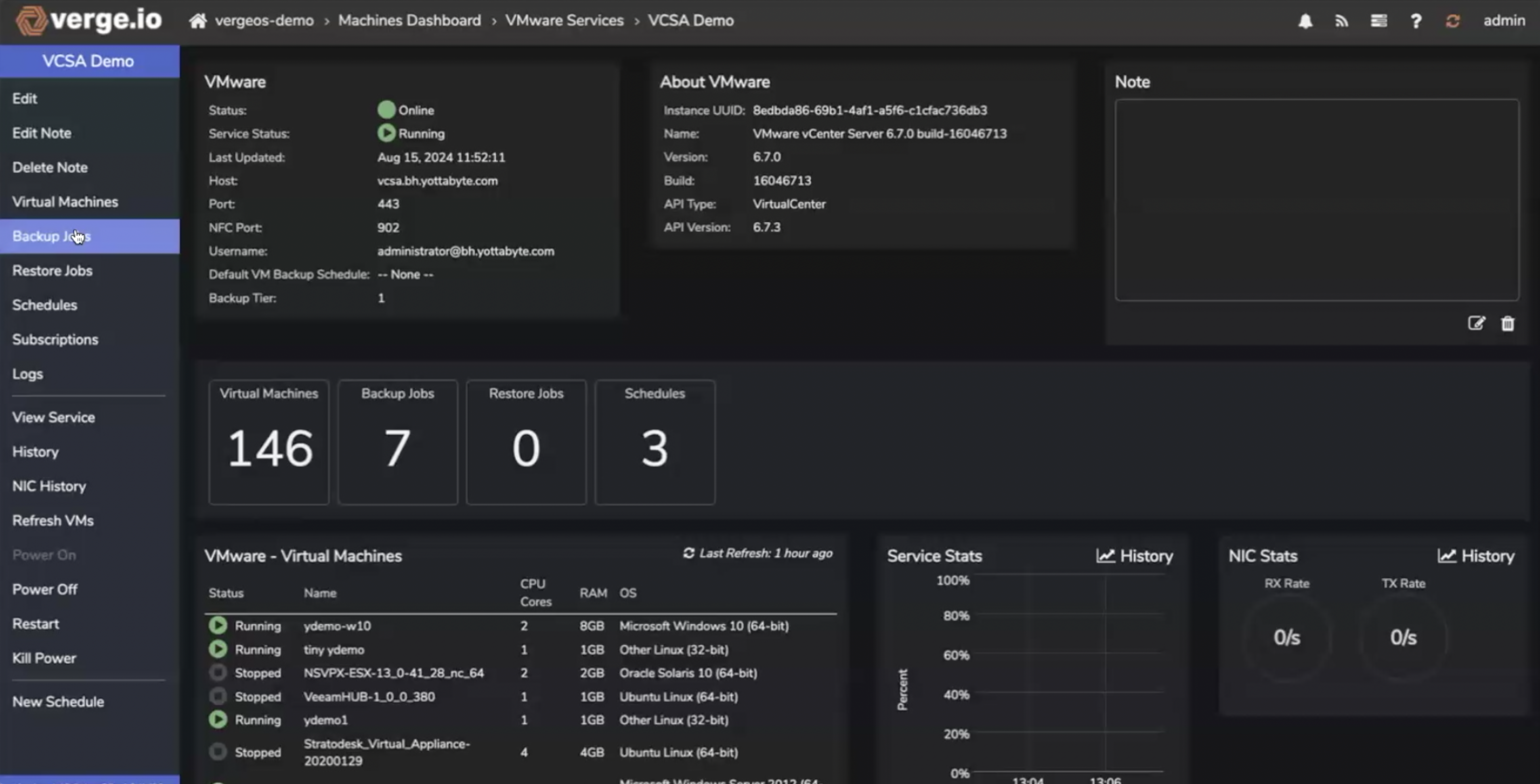
Task: Sort table by RAM column header
Action: (593, 593)
